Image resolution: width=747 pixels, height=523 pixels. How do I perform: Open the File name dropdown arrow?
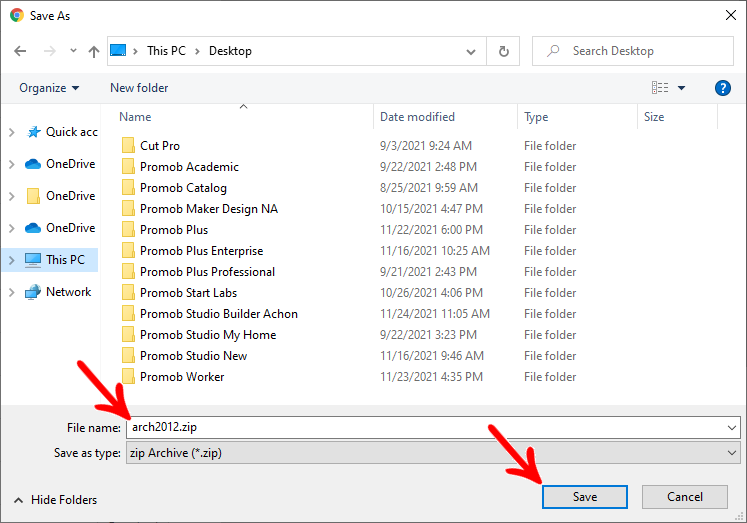coord(732,428)
